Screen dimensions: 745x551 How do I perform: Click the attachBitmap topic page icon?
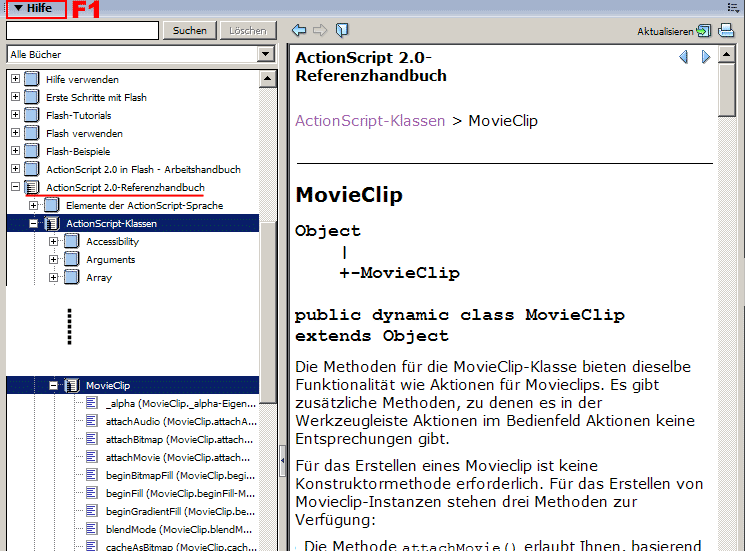(x=92, y=439)
